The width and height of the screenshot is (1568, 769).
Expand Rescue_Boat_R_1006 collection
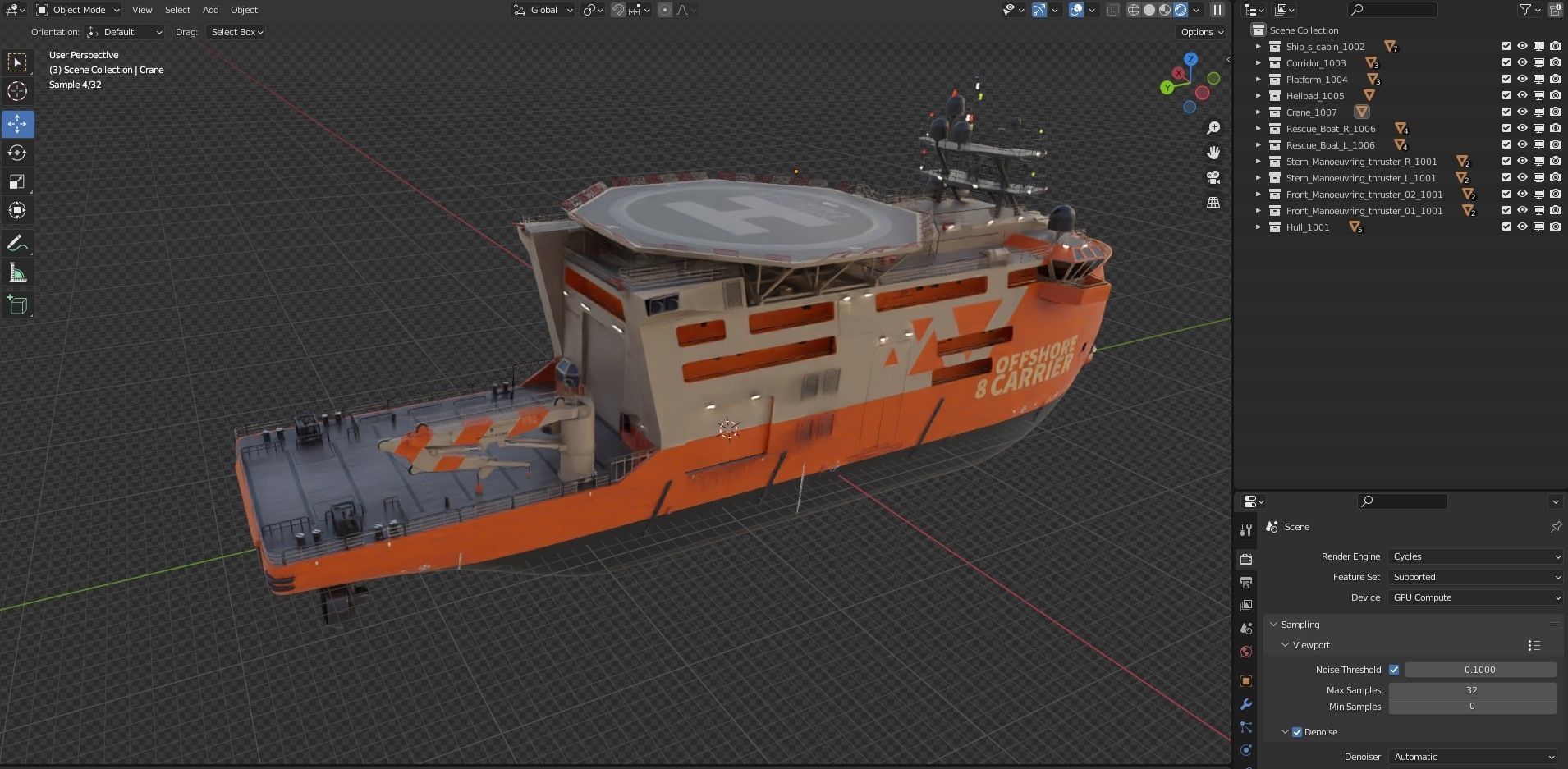pos(1258,129)
